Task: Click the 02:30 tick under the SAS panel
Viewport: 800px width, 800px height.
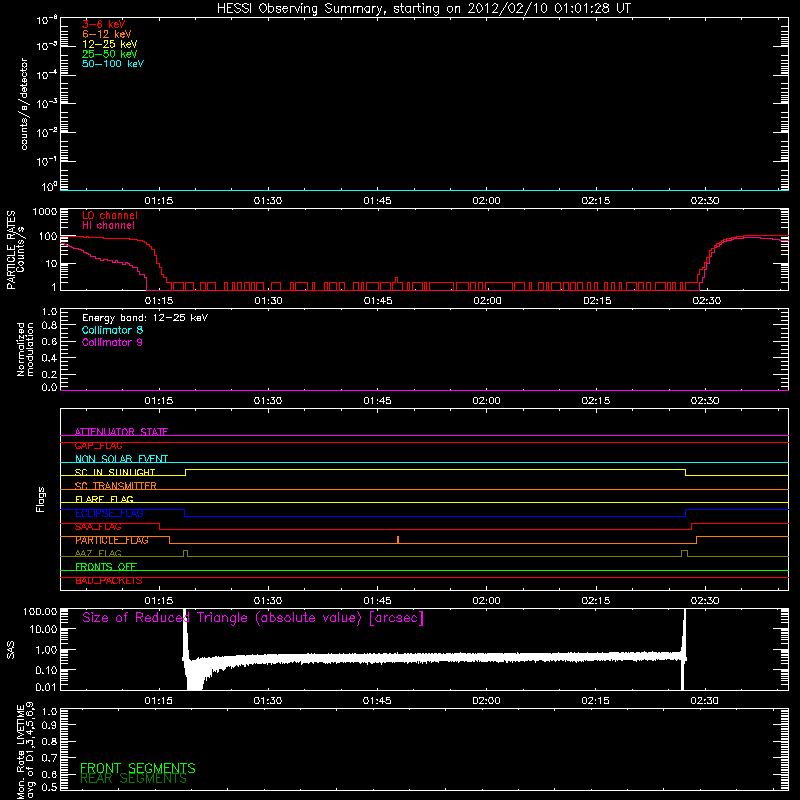Action: (x=705, y=701)
